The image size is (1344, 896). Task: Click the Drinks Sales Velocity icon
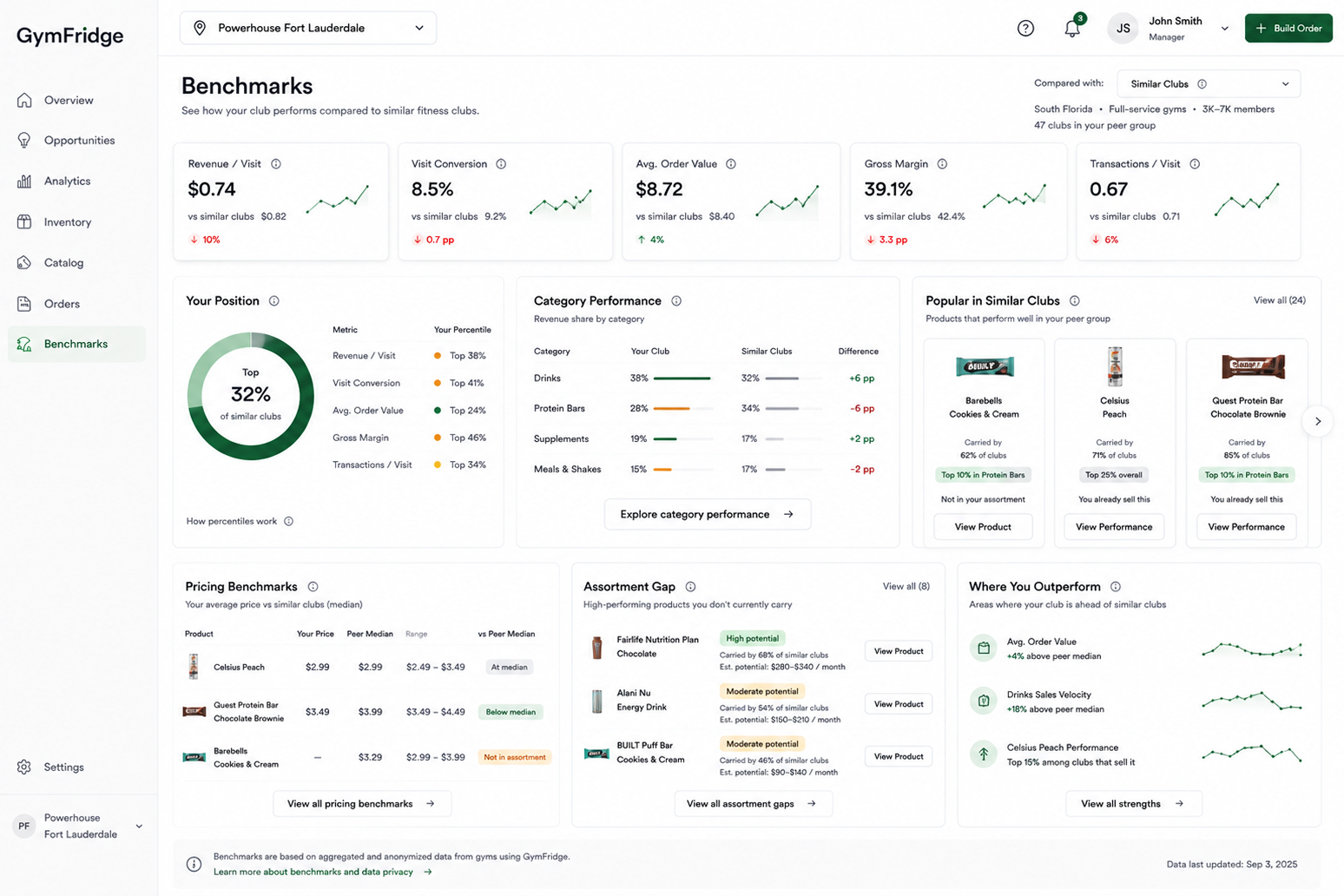[984, 701]
